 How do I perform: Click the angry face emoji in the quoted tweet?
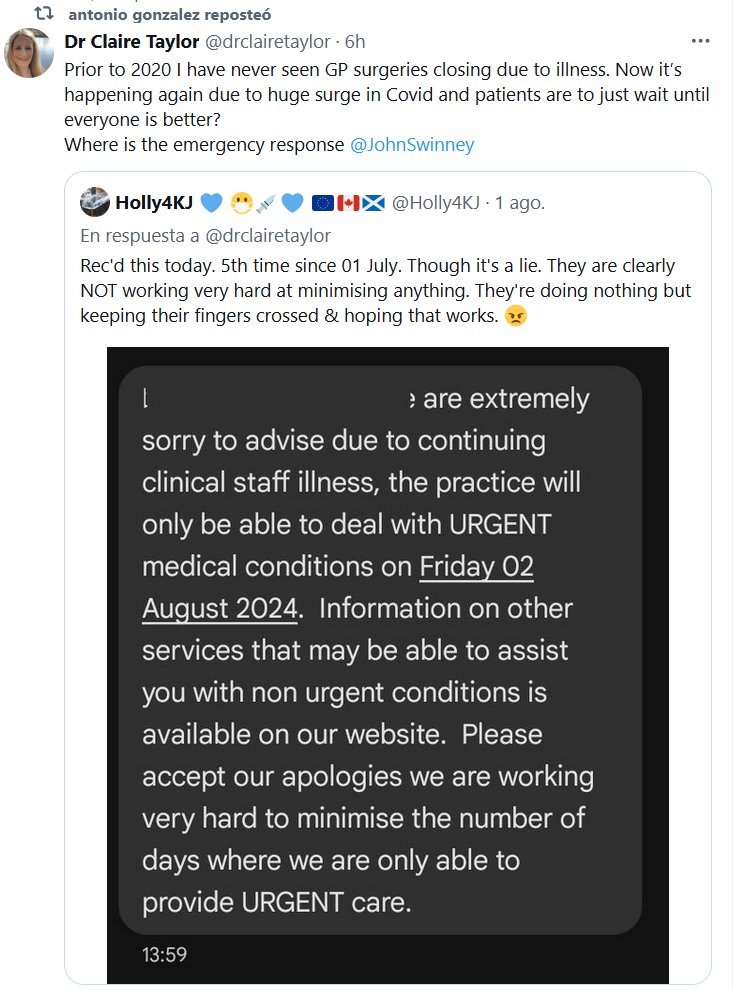coord(515,315)
